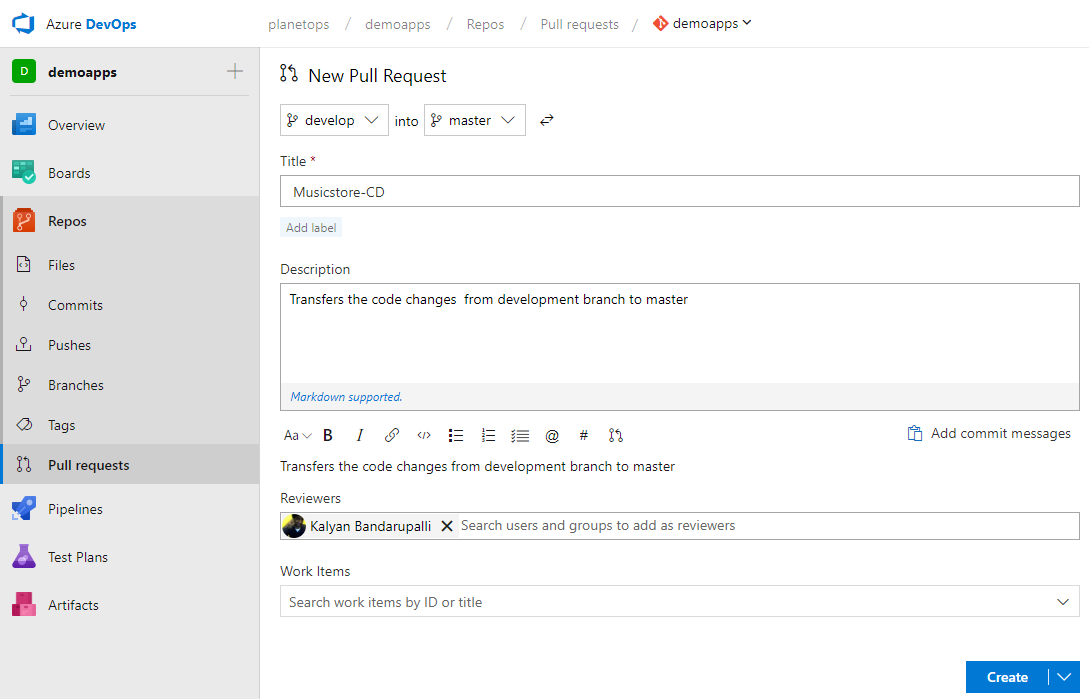Click the Azure DevOps logo icon
The image size is (1089, 699).
23,24
